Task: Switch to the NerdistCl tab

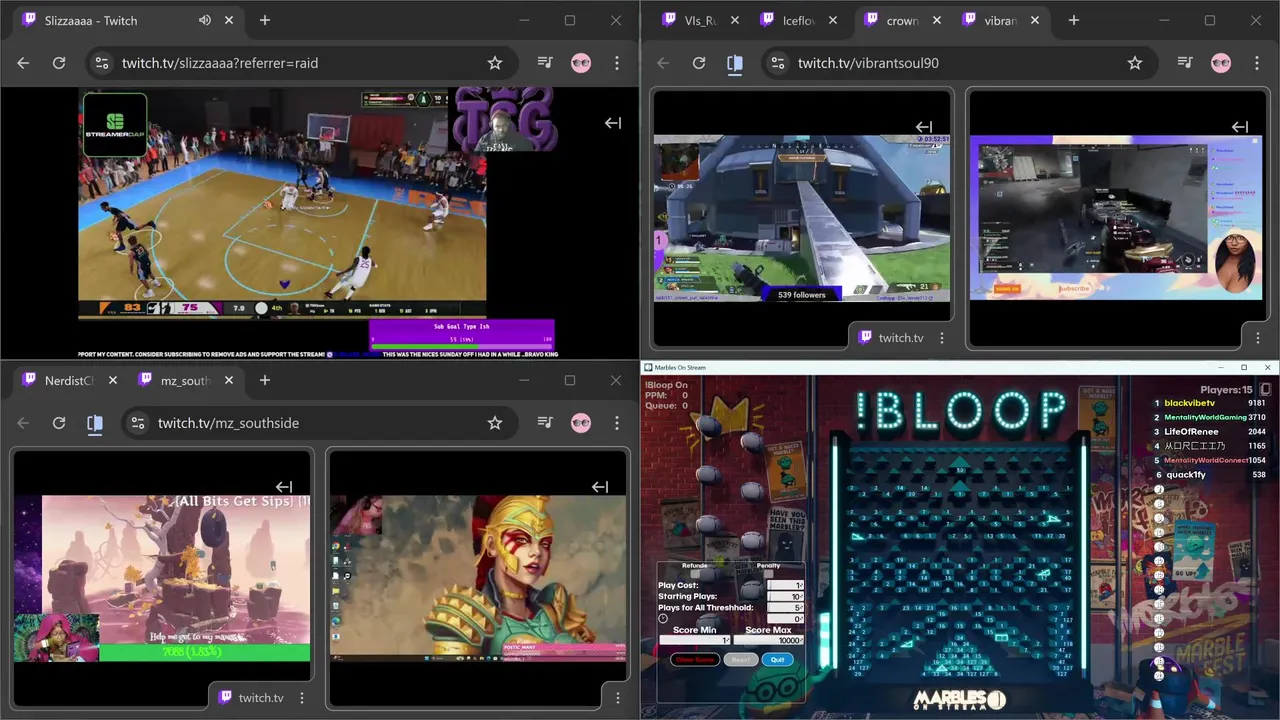Action: point(69,380)
